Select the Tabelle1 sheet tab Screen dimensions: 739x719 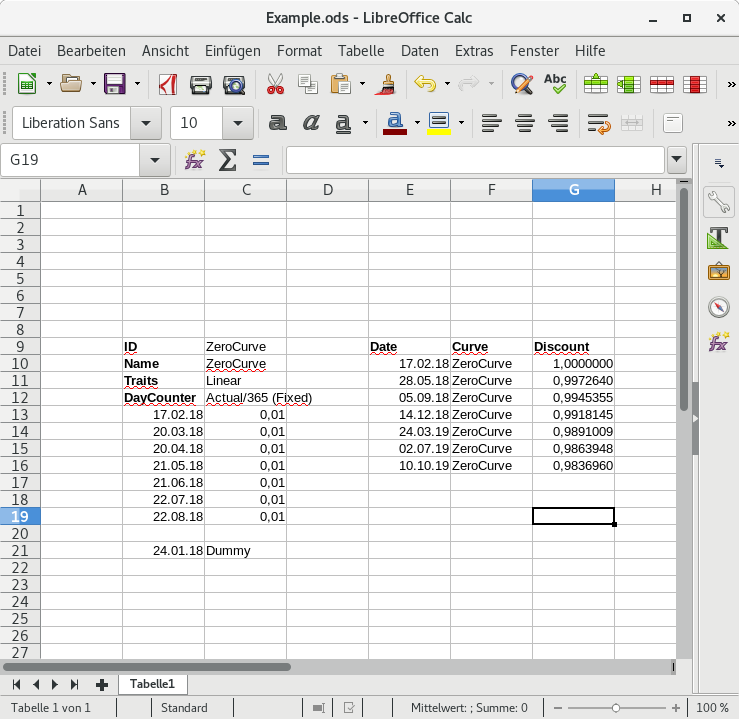[153, 684]
